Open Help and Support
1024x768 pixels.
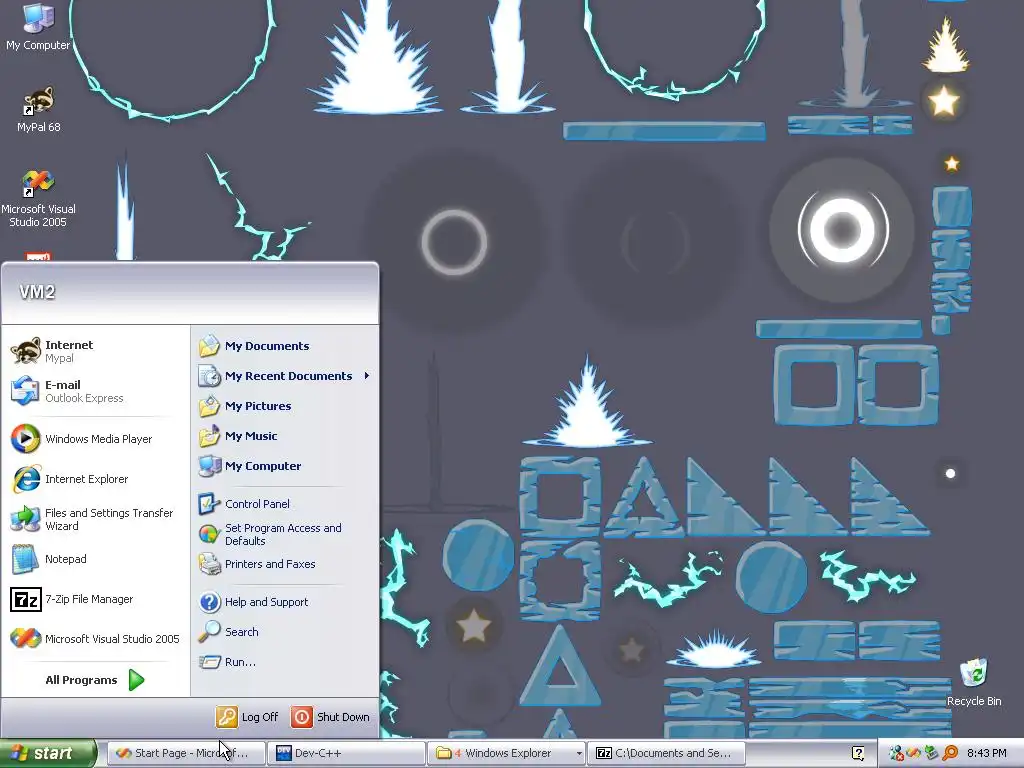pos(285,602)
